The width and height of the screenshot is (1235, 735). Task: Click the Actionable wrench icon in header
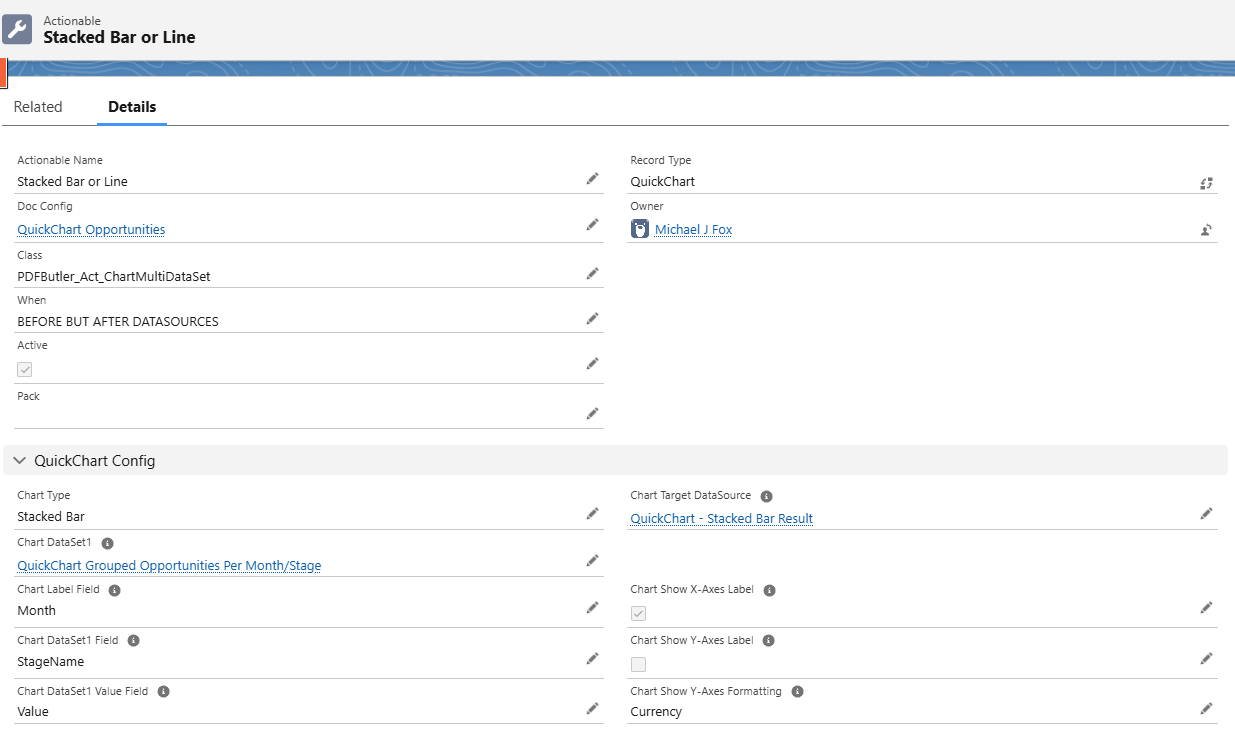18,30
